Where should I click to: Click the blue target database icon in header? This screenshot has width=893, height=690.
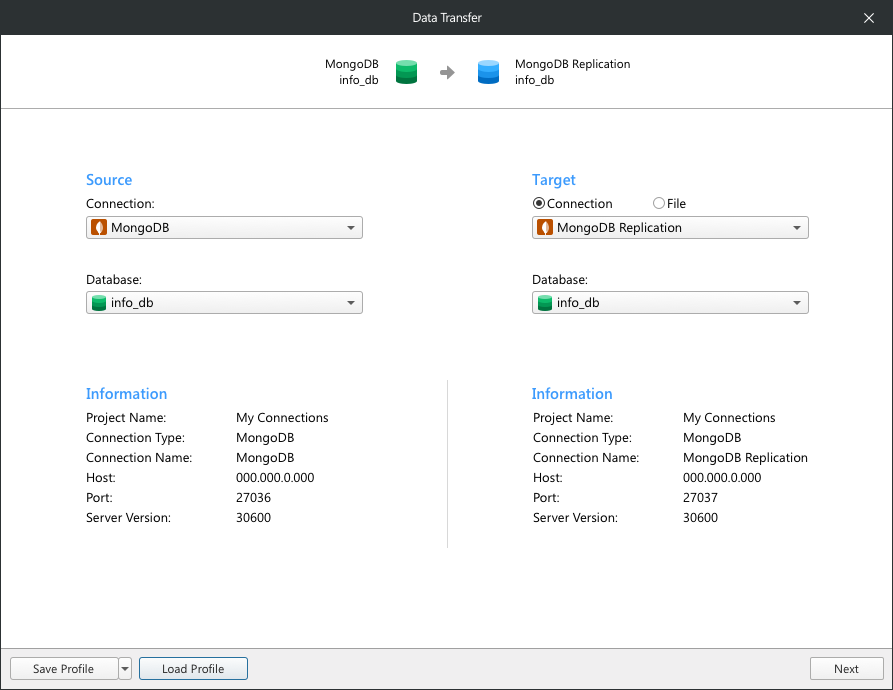(488, 72)
